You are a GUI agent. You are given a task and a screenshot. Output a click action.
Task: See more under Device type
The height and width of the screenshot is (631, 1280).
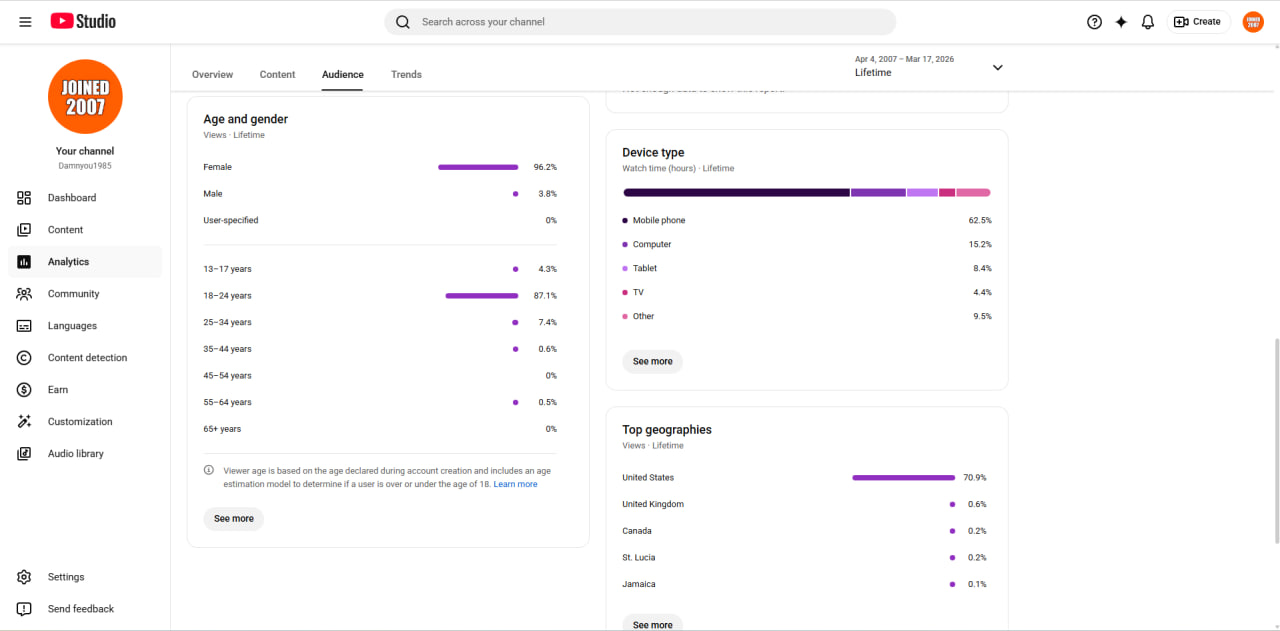click(x=653, y=362)
